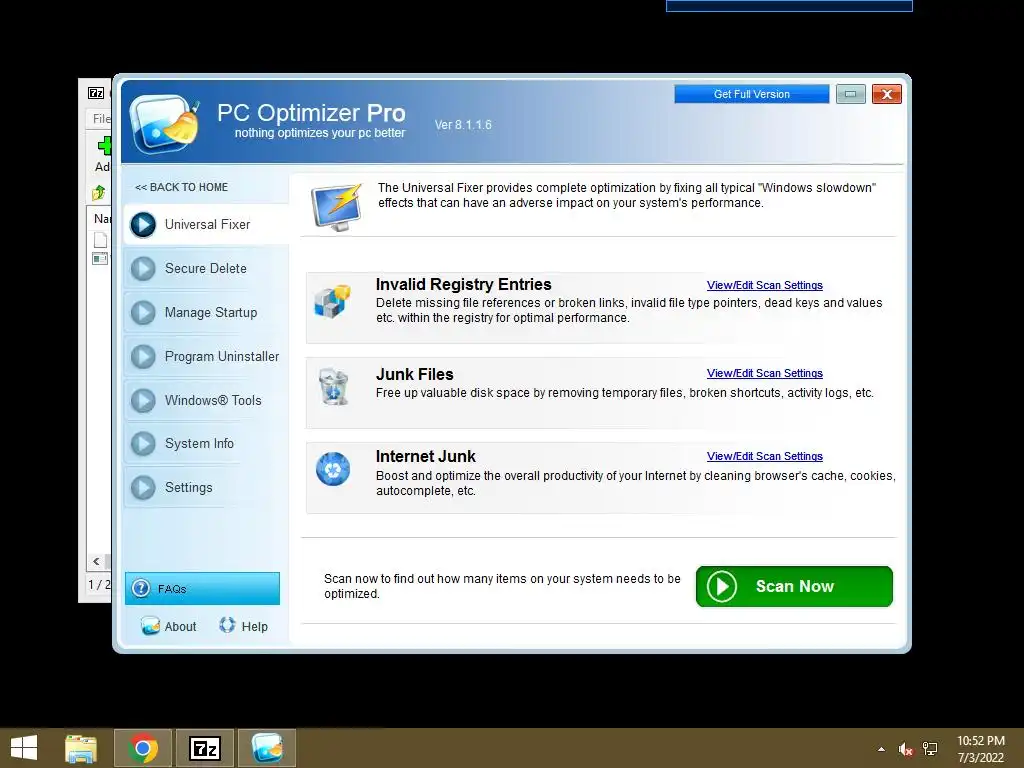The width and height of the screenshot is (1024, 768).
Task: Open View/Edit Scan Settings for Junk Files
Action: click(x=765, y=374)
